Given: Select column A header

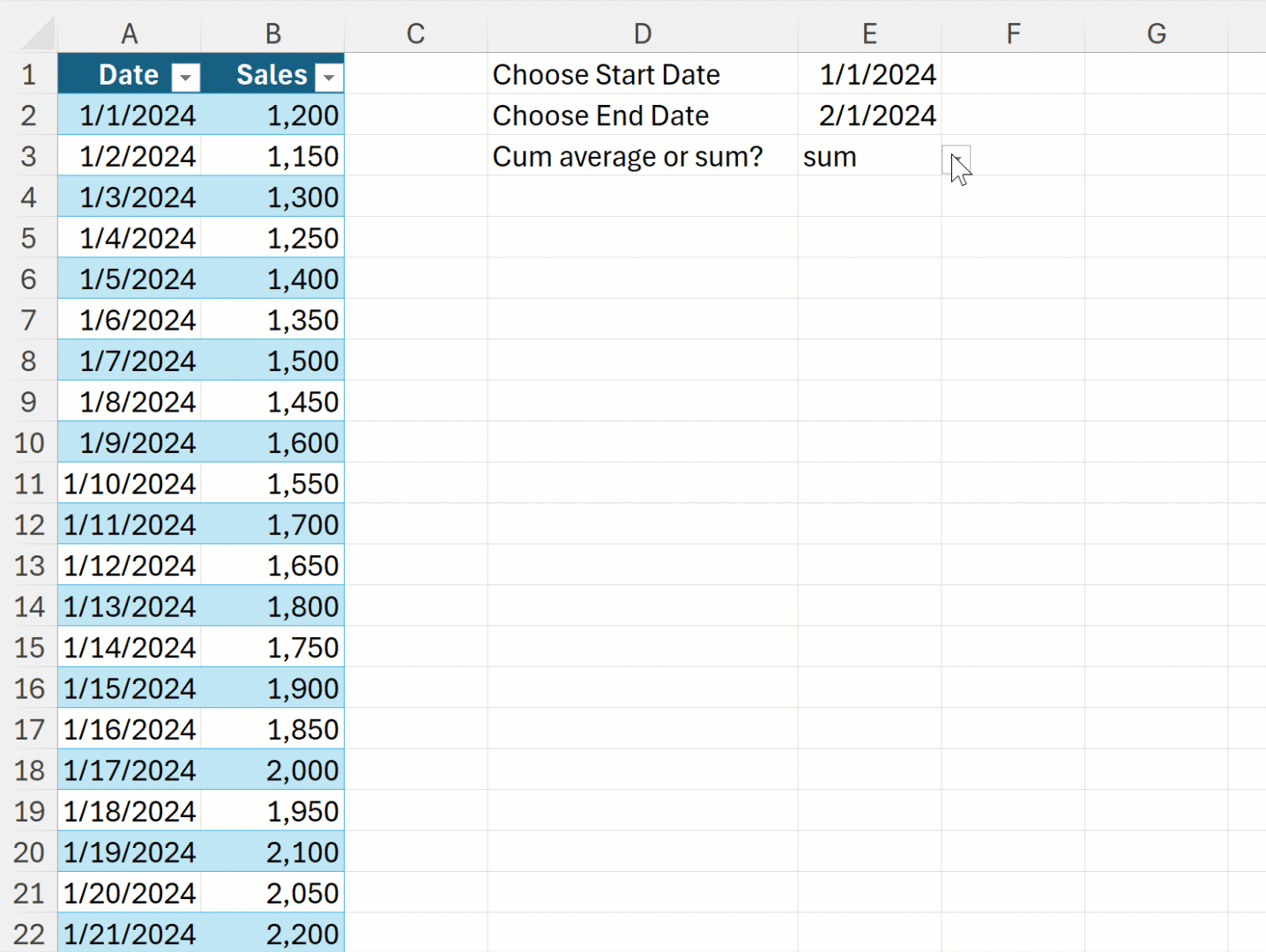Looking at the screenshot, I should tap(129, 33).
